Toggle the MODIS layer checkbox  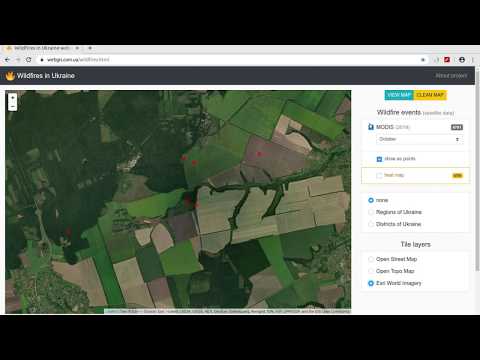pyautogui.click(x=371, y=127)
